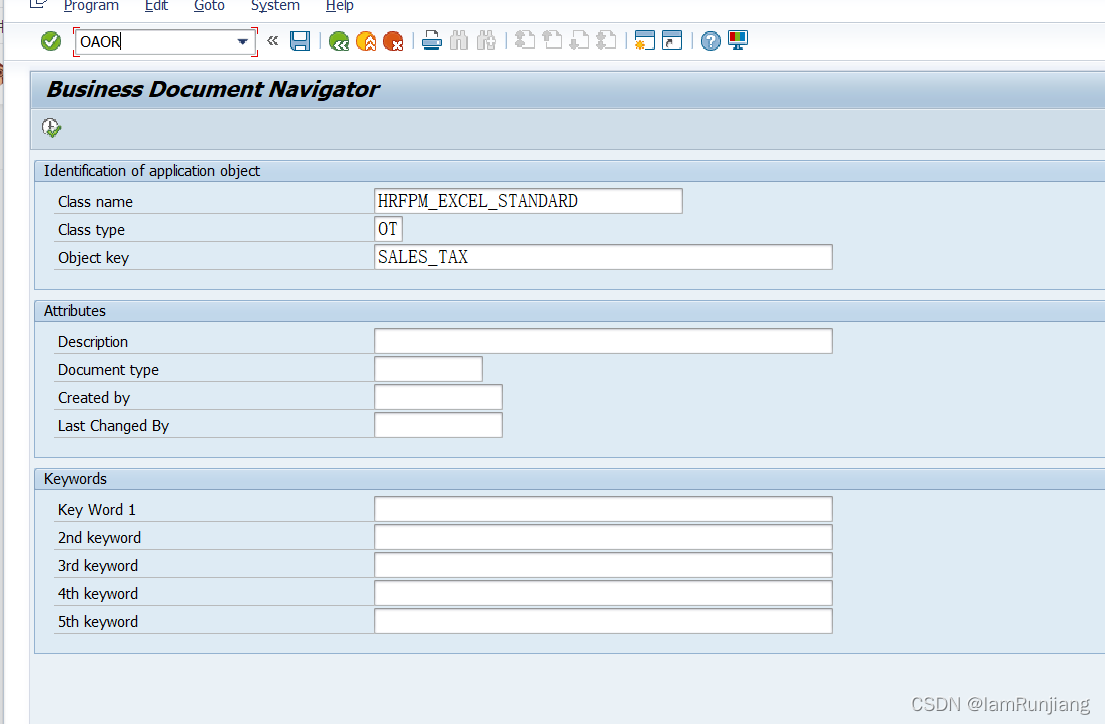Click the Help question mark icon

[711, 41]
